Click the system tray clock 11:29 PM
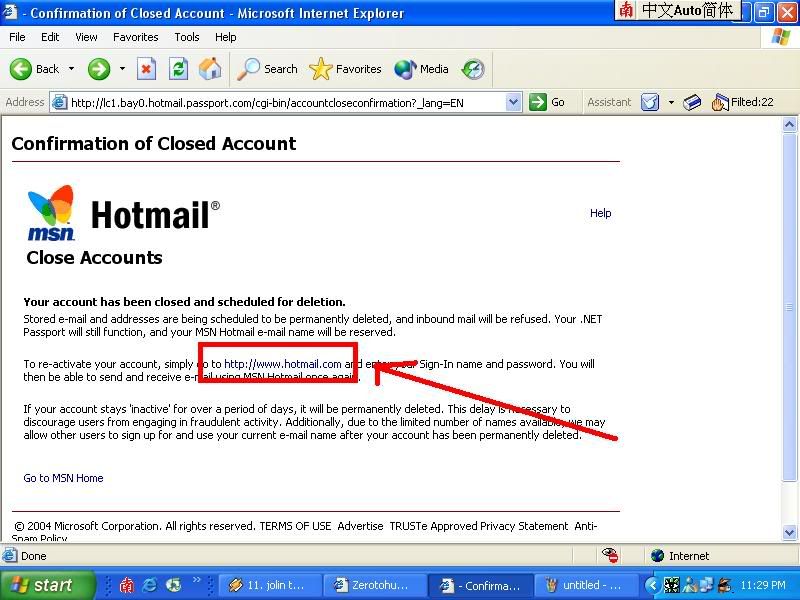This screenshot has width=800, height=600. pos(763,585)
